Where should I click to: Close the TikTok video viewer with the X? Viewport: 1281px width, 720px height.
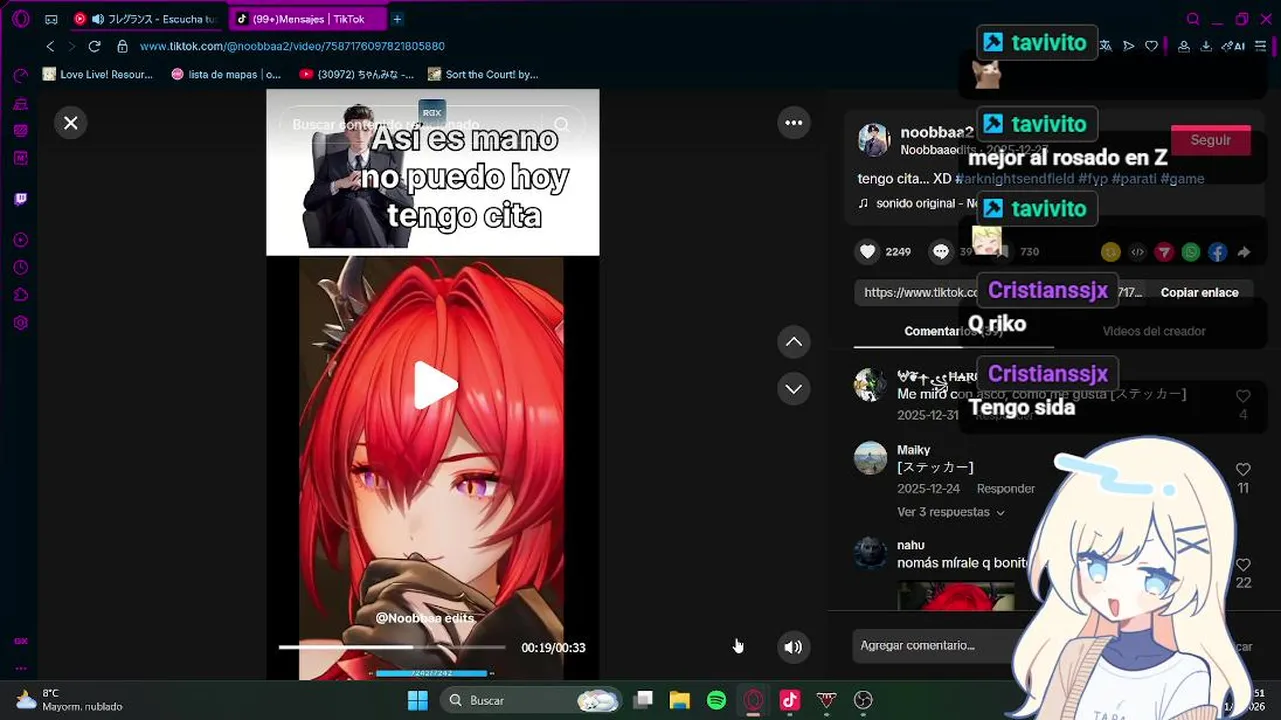(x=70, y=123)
